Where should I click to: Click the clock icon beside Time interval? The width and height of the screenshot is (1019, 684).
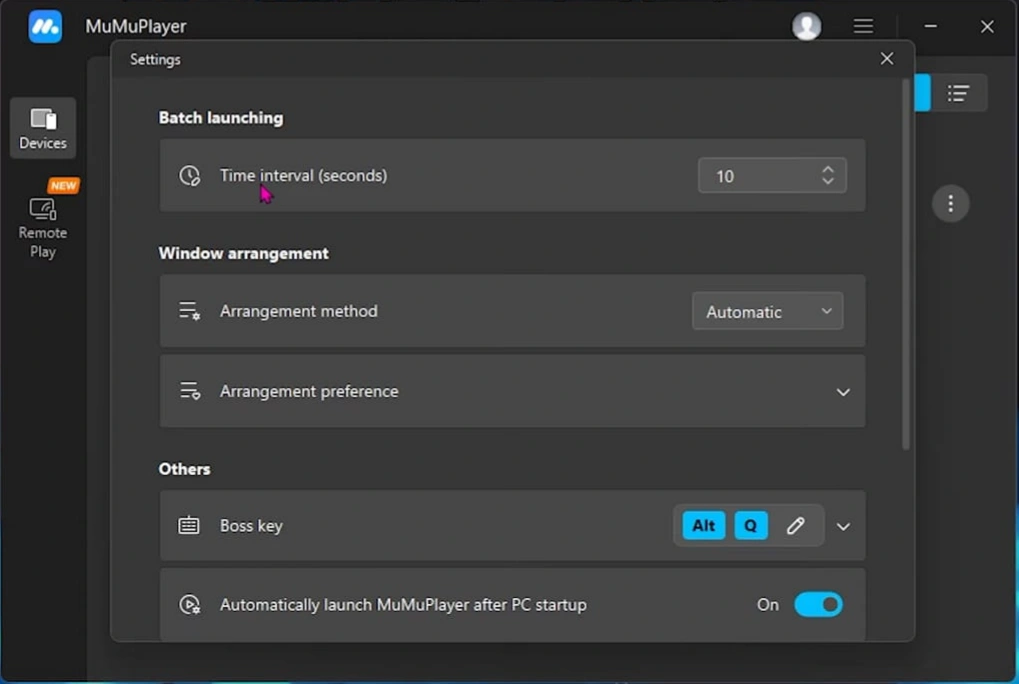[190, 175]
